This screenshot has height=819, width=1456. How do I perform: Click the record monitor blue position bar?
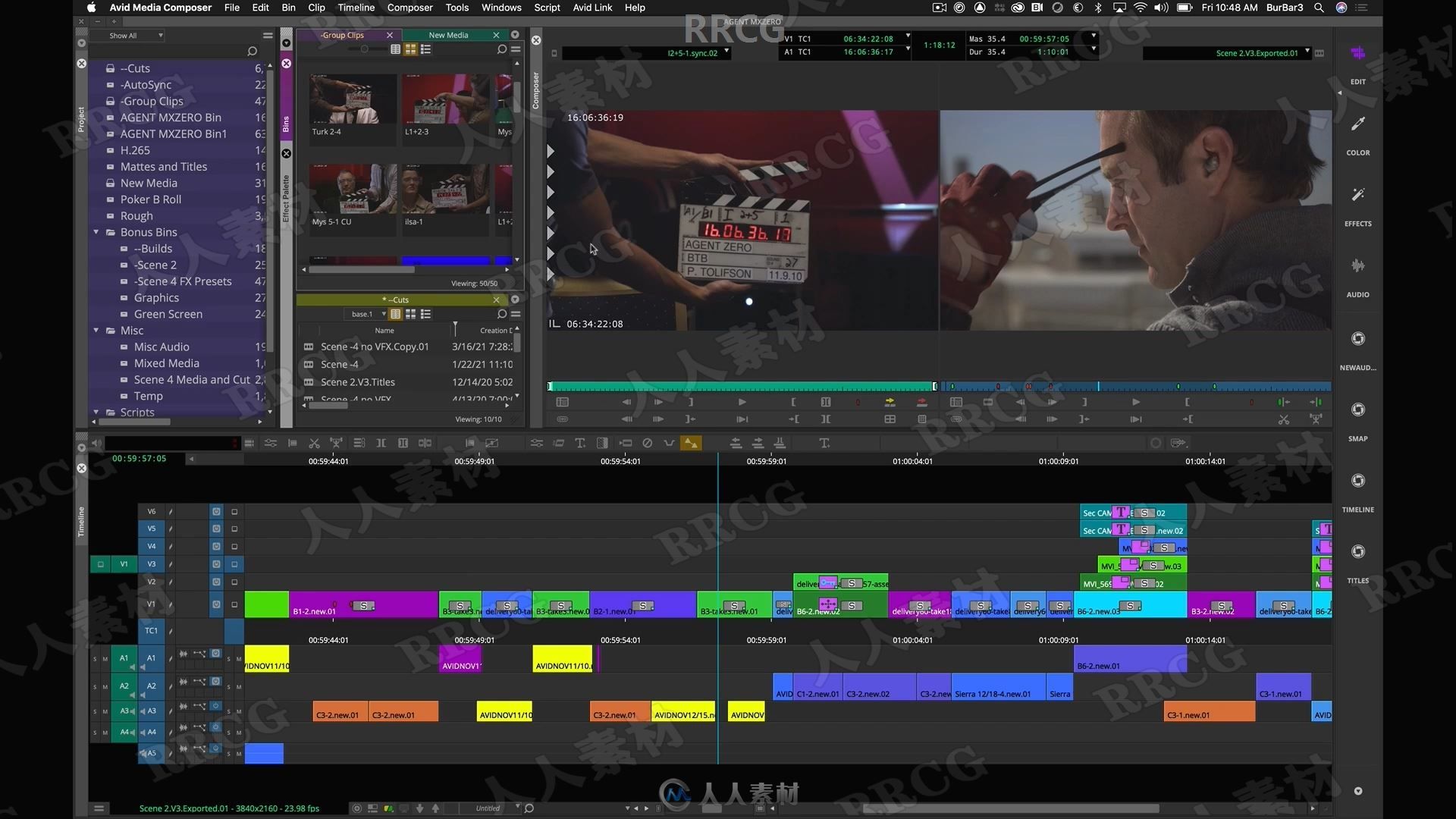click(1136, 387)
